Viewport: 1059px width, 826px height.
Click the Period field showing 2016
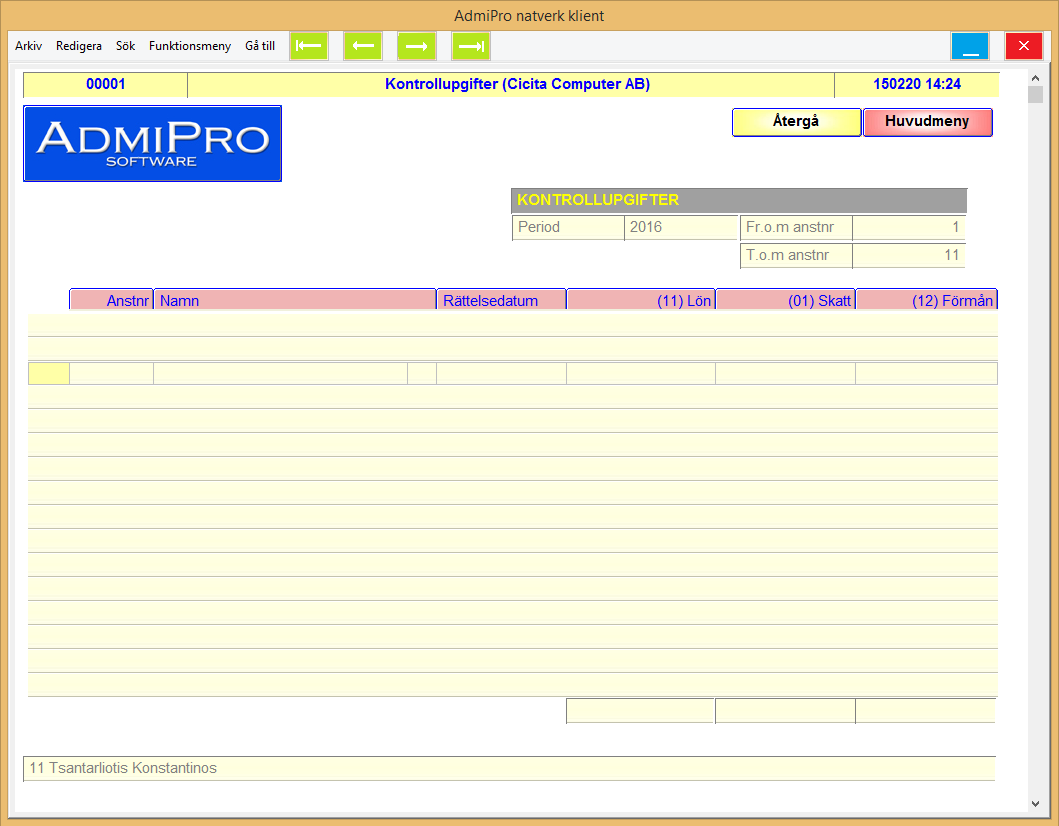681,227
